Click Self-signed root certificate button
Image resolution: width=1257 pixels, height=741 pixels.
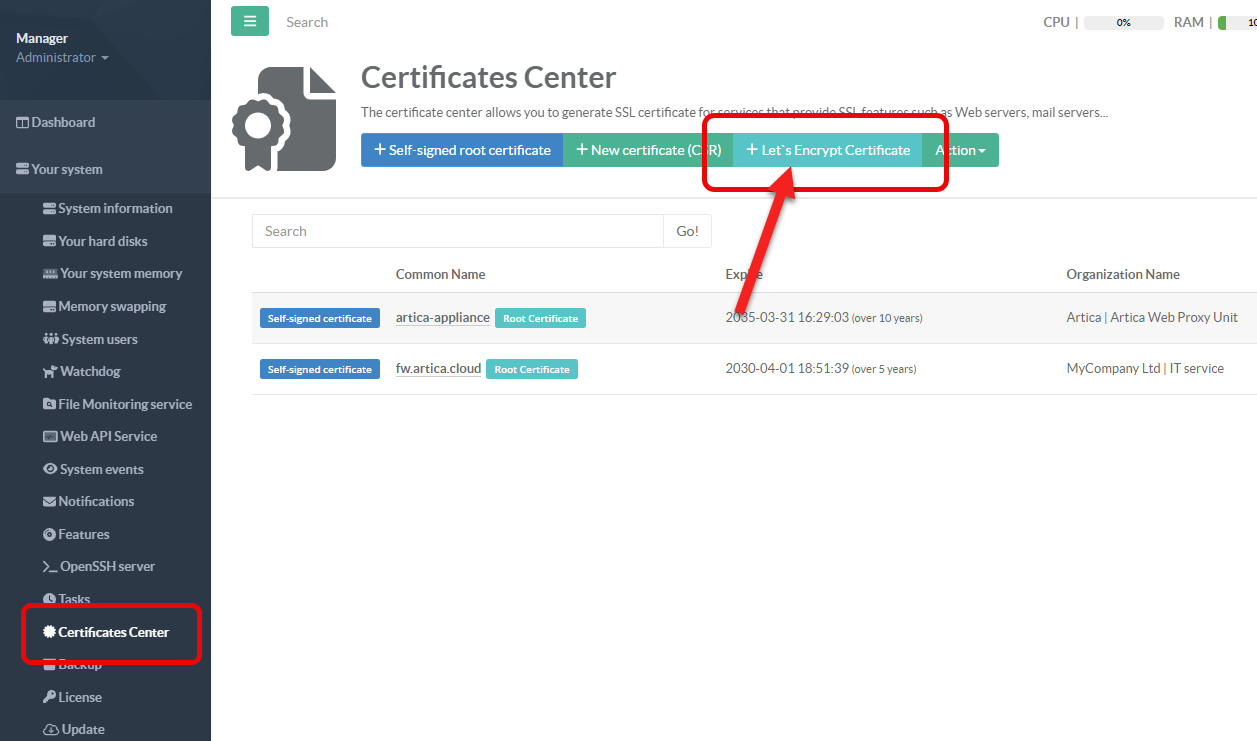coord(462,150)
